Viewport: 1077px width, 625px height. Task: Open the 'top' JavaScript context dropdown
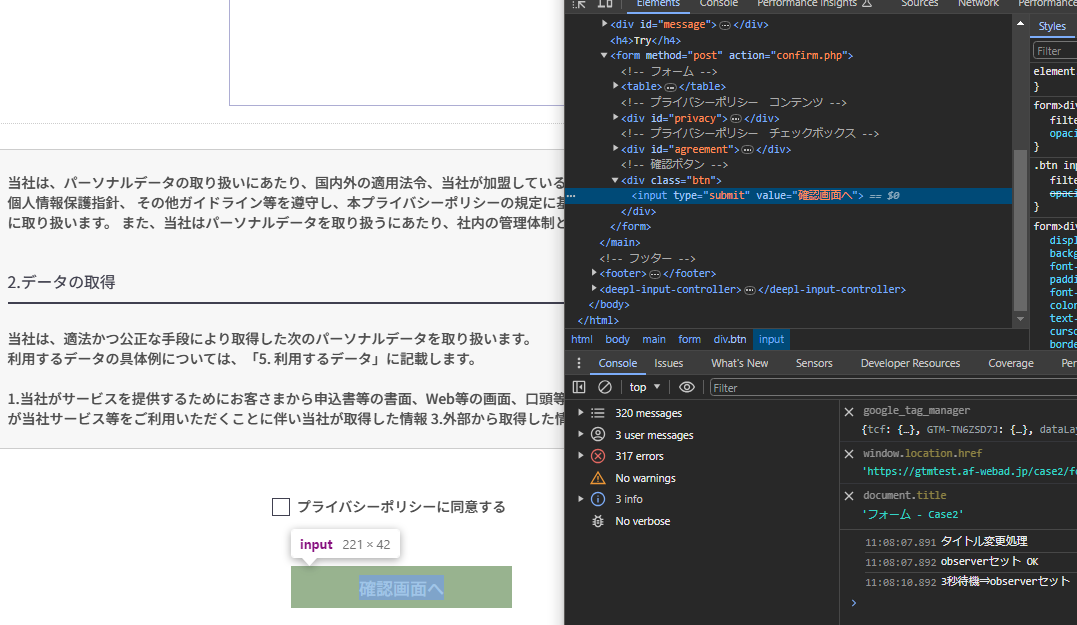click(x=645, y=387)
